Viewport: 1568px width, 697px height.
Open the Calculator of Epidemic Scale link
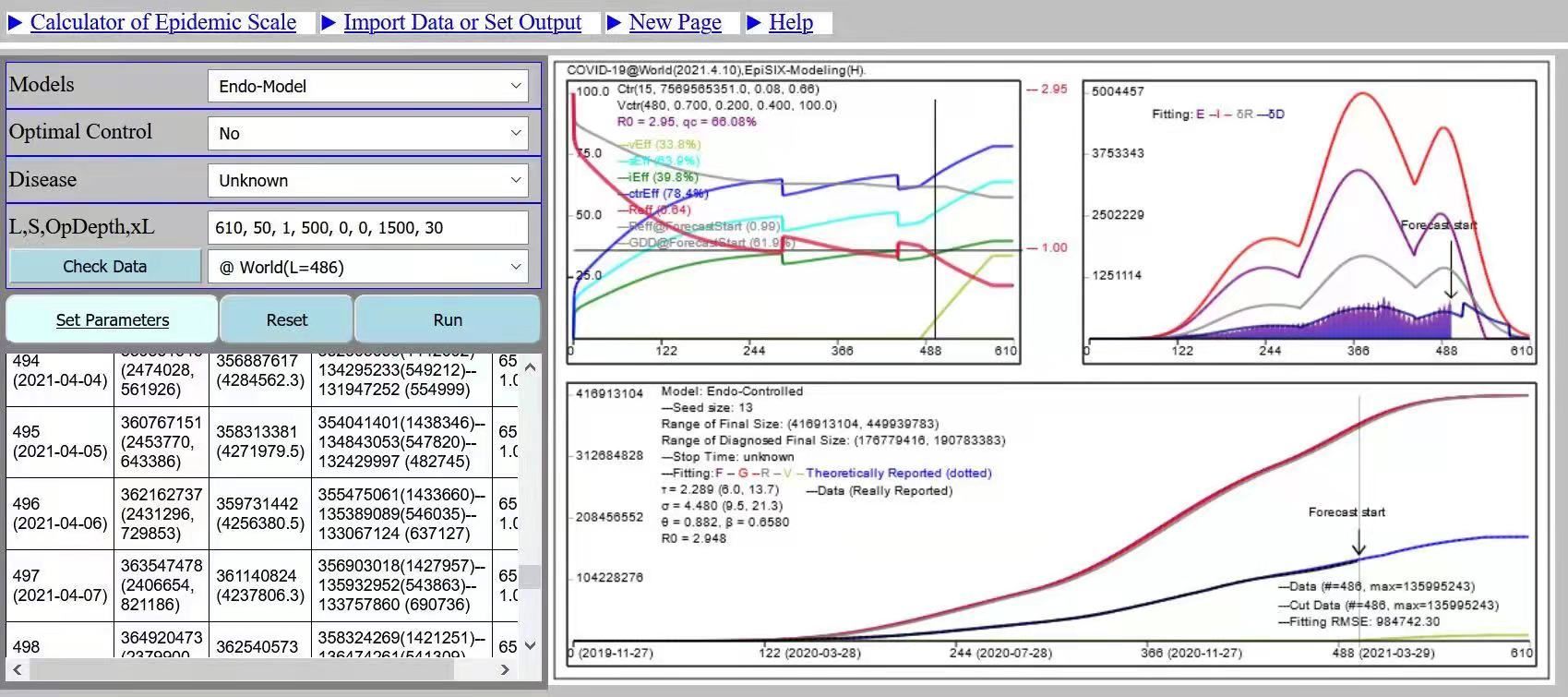point(163,22)
